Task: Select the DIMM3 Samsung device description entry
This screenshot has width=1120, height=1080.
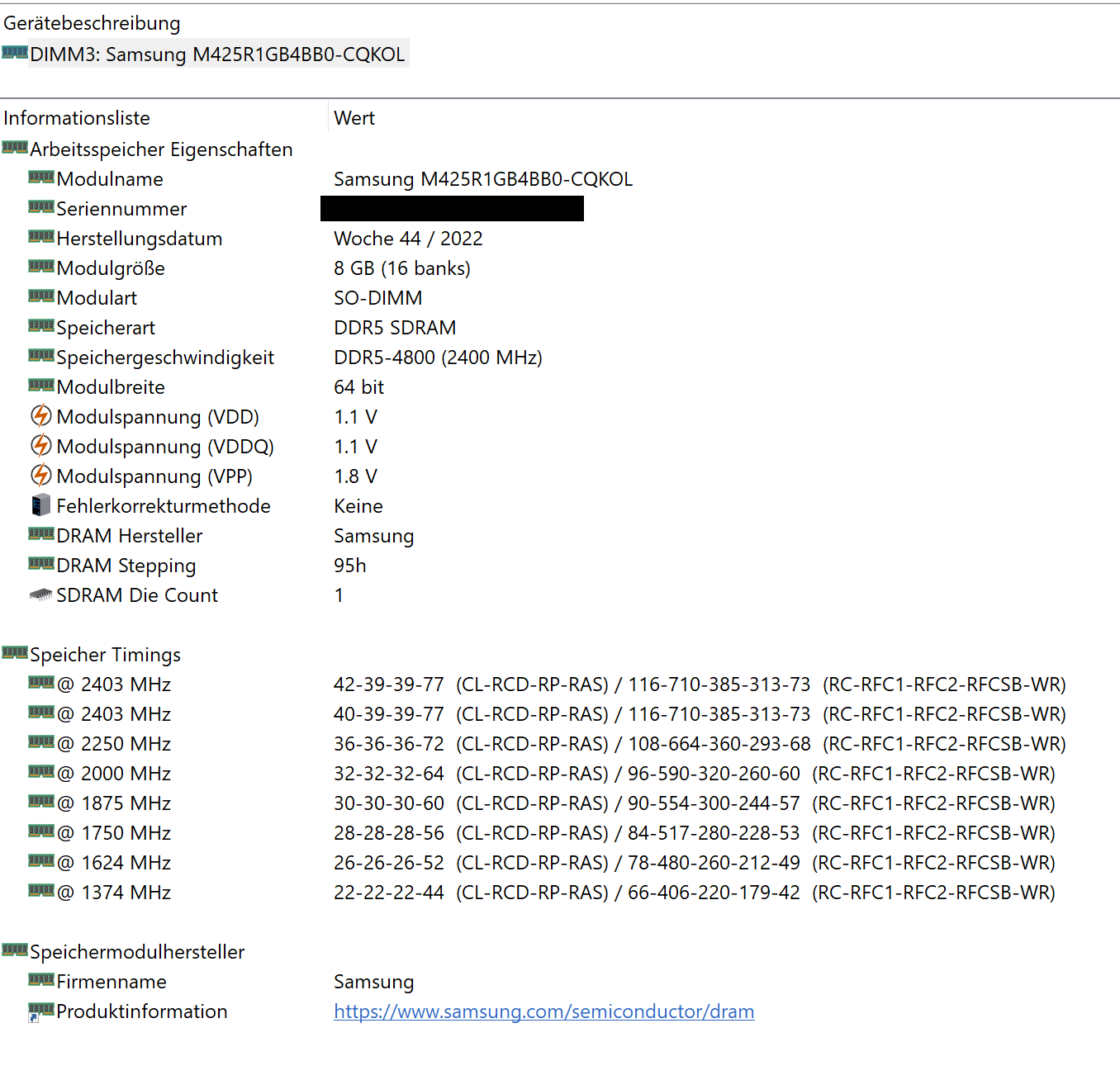Action: [217, 54]
